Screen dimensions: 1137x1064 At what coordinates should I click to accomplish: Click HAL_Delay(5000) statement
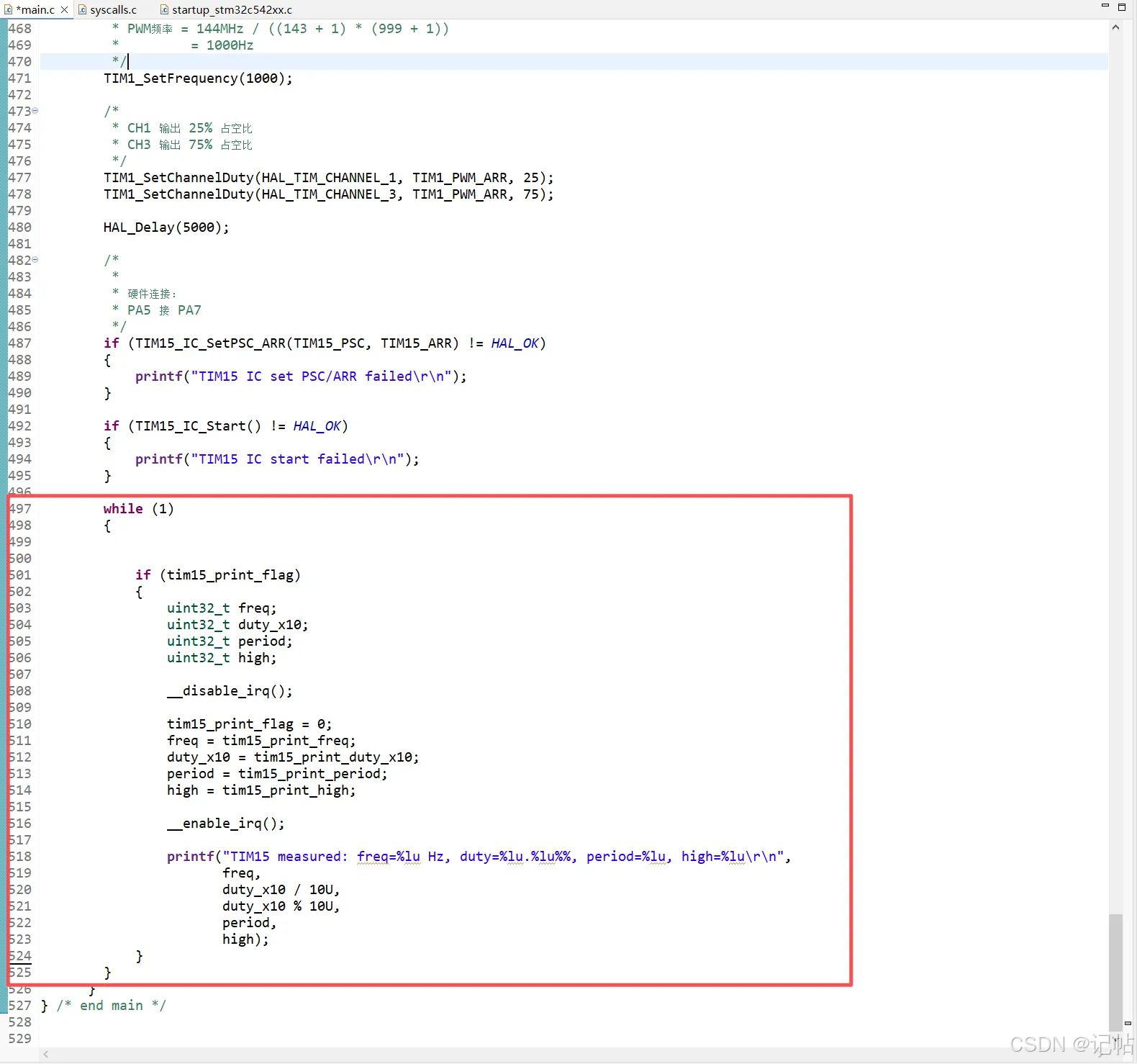click(166, 227)
